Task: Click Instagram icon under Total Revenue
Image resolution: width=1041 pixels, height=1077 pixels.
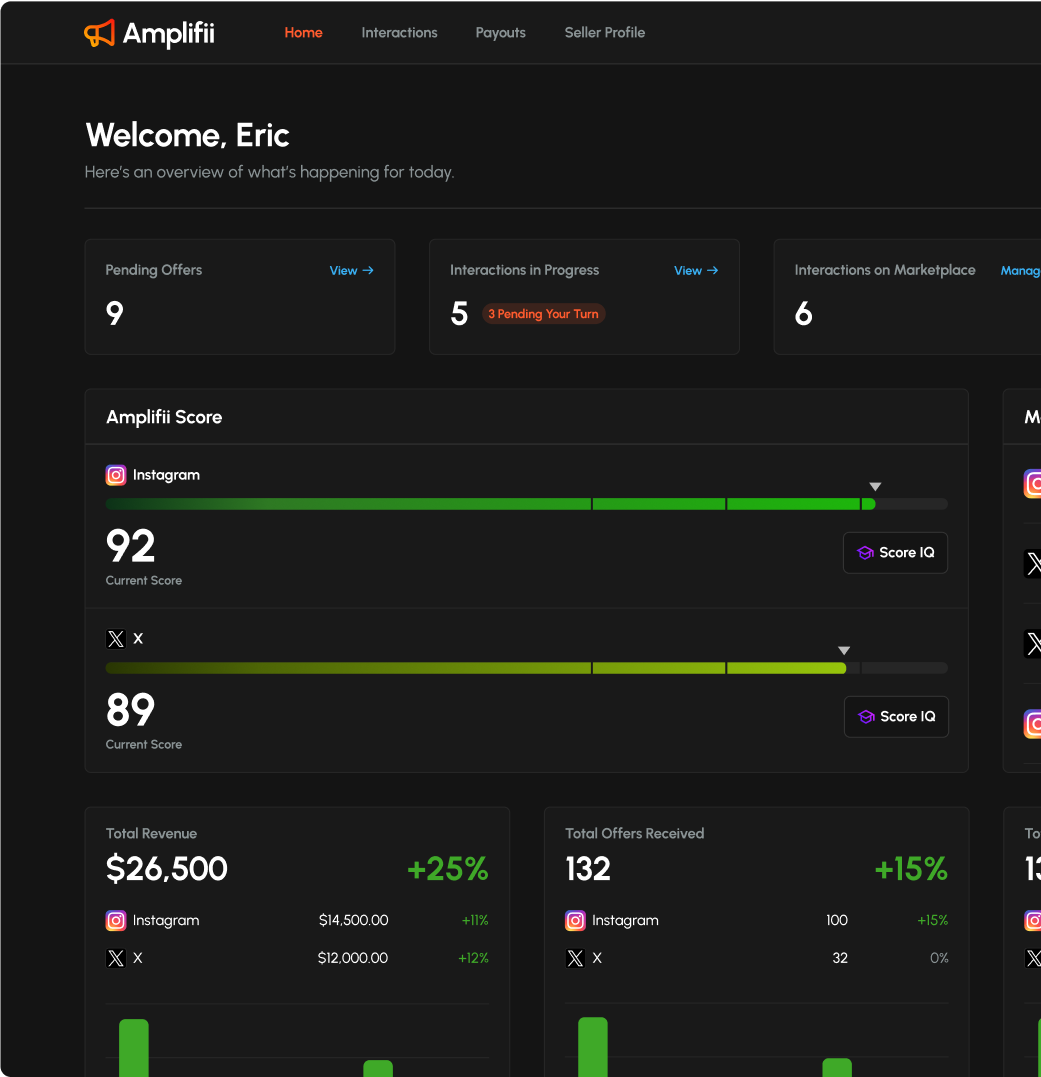Action: [x=116, y=921]
